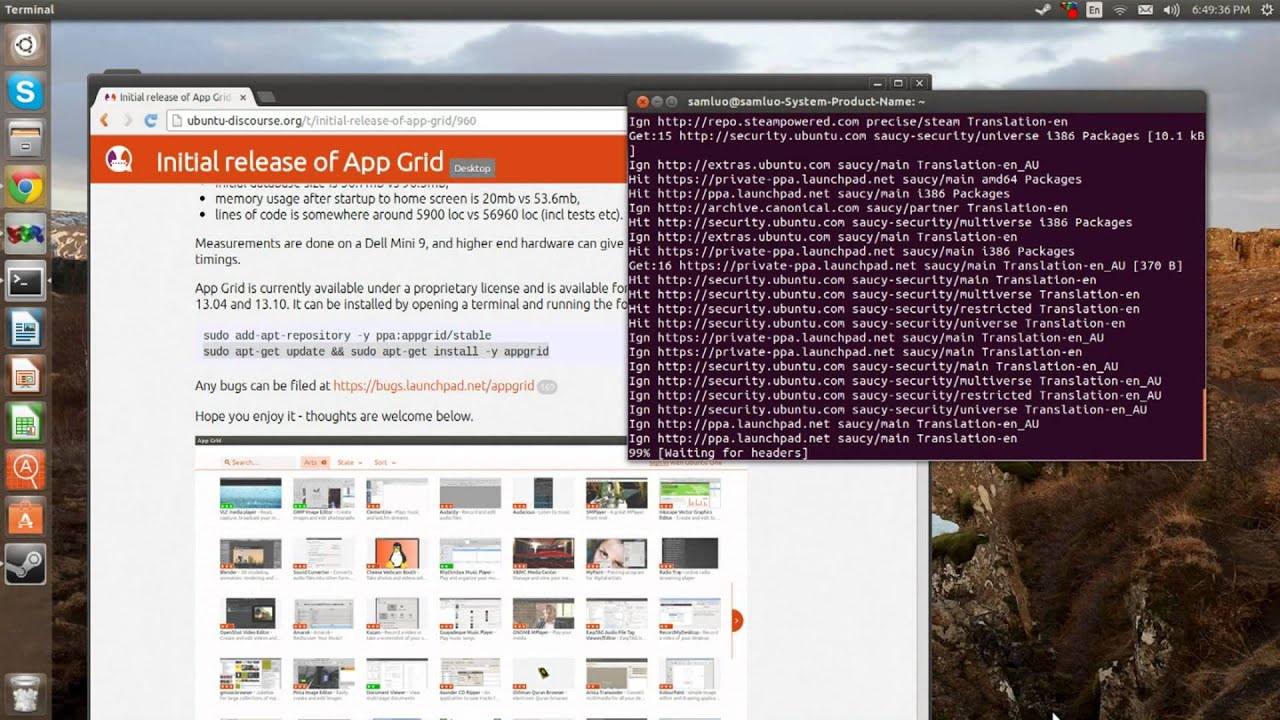Viewport: 1280px width, 720px height.
Task: Launch Steam from the launcher
Action: click(x=25, y=566)
